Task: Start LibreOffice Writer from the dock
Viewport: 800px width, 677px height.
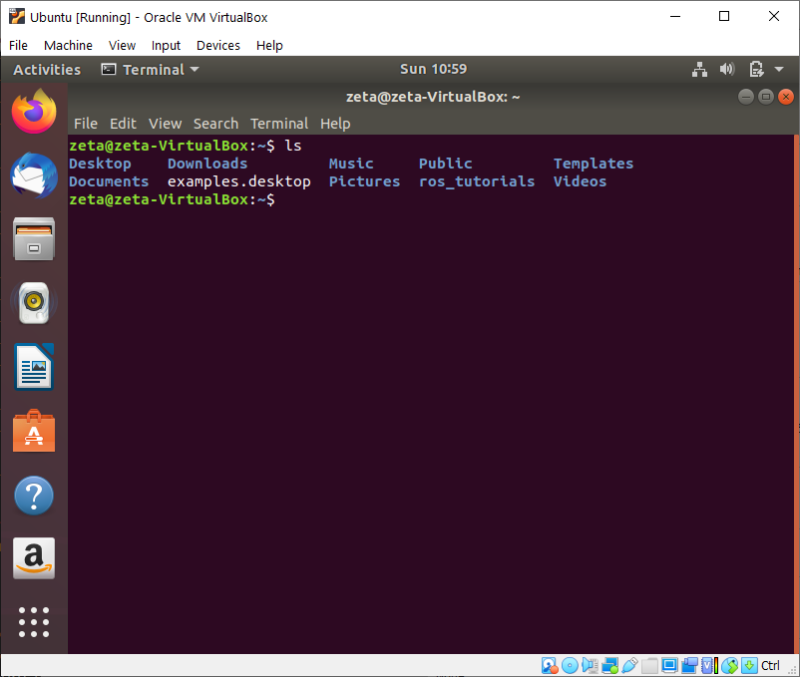Action: tap(33, 366)
